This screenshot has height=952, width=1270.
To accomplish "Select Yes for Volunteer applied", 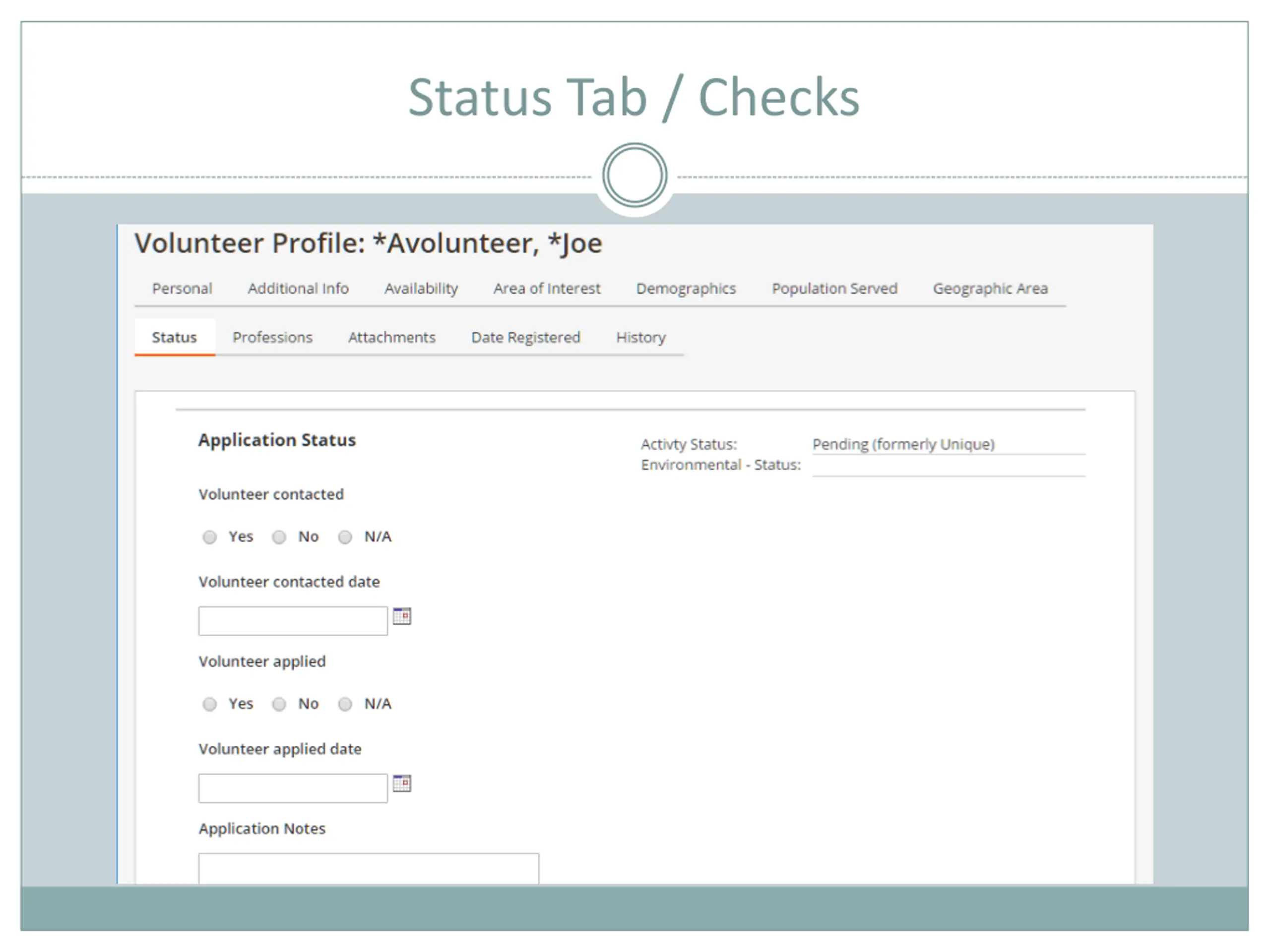I will [209, 704].
